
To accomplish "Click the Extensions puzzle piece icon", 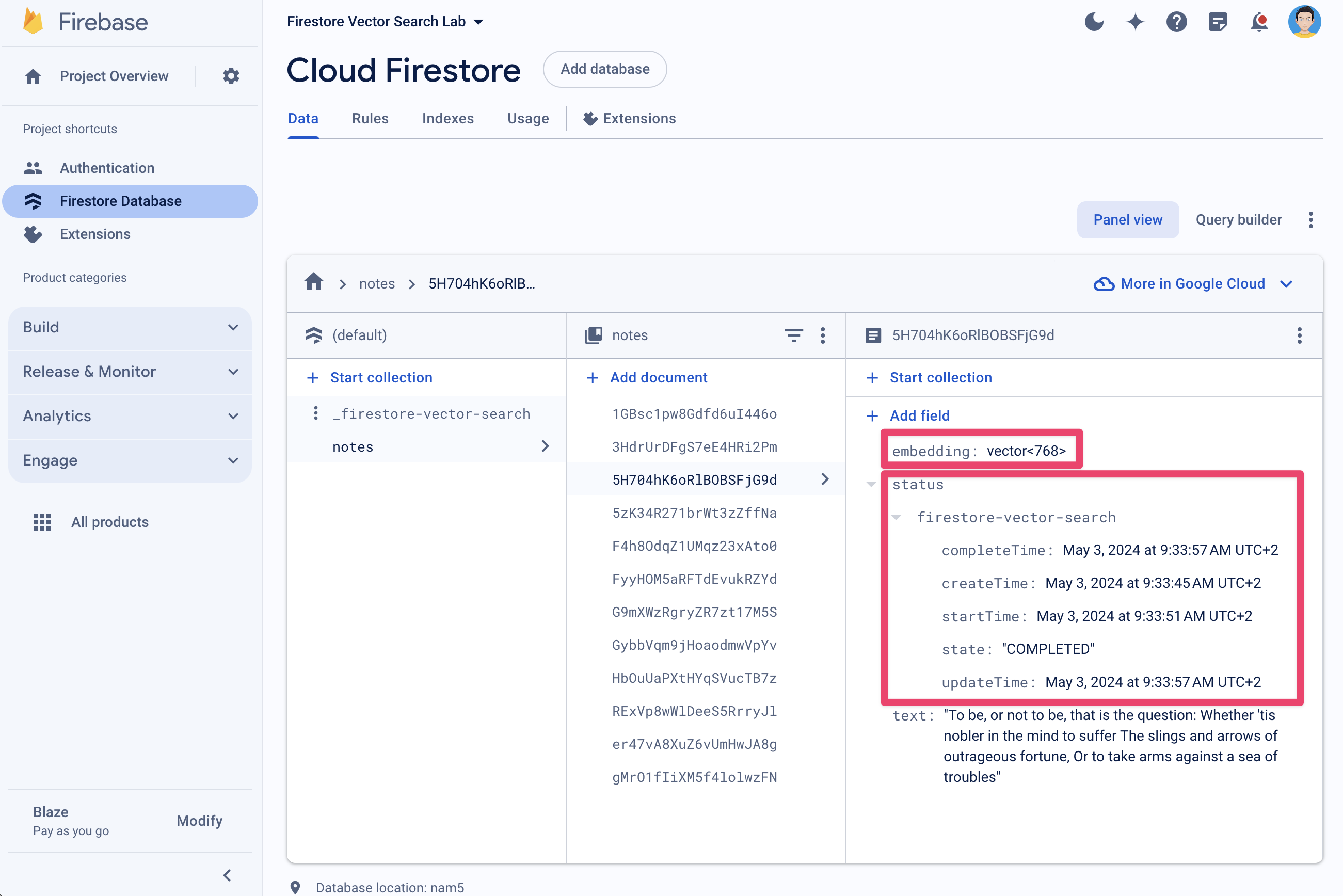I will click(x=589, y=119).
